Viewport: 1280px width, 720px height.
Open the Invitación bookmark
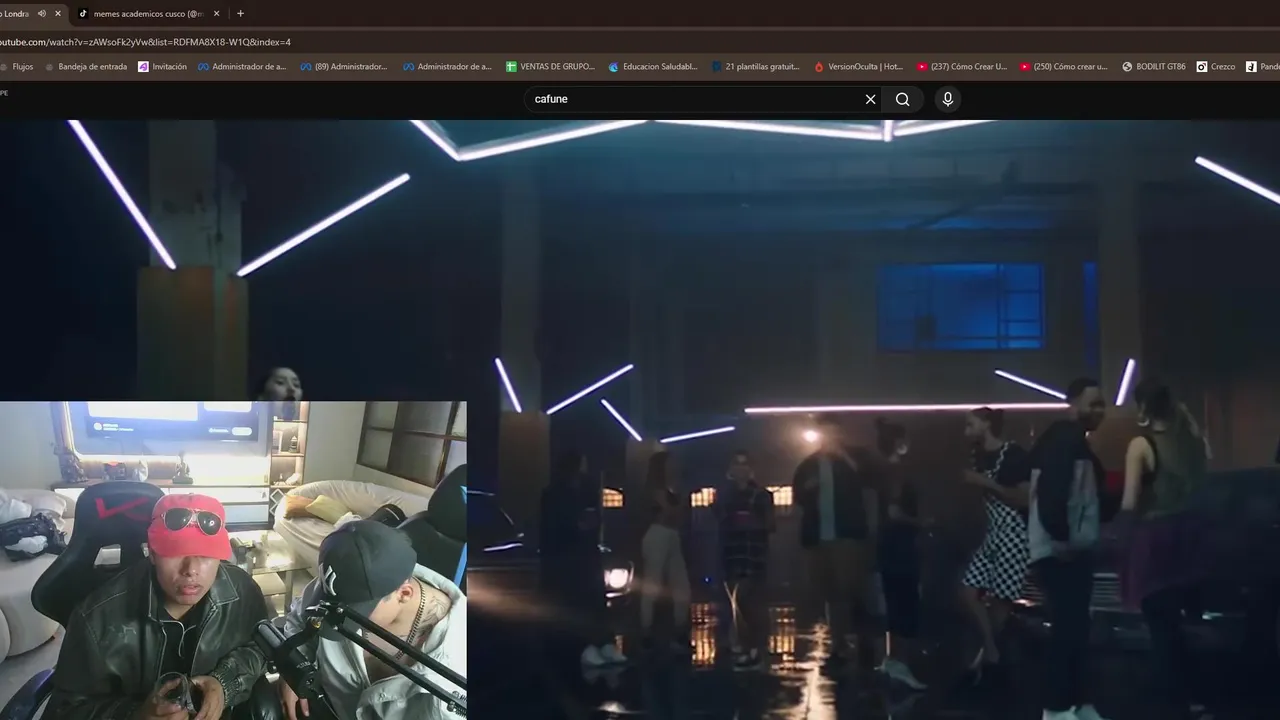coord(162,67)
